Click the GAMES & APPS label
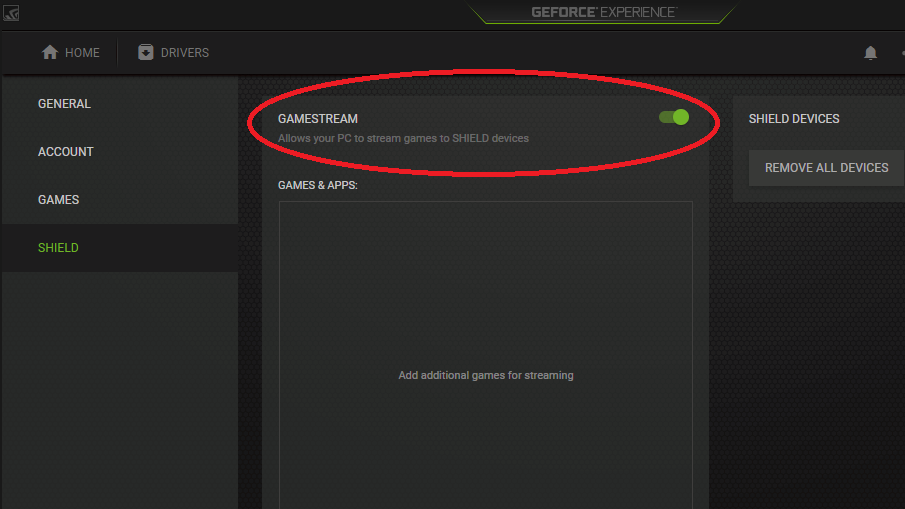This screenshot has width=905, height=509. (318, 186)
